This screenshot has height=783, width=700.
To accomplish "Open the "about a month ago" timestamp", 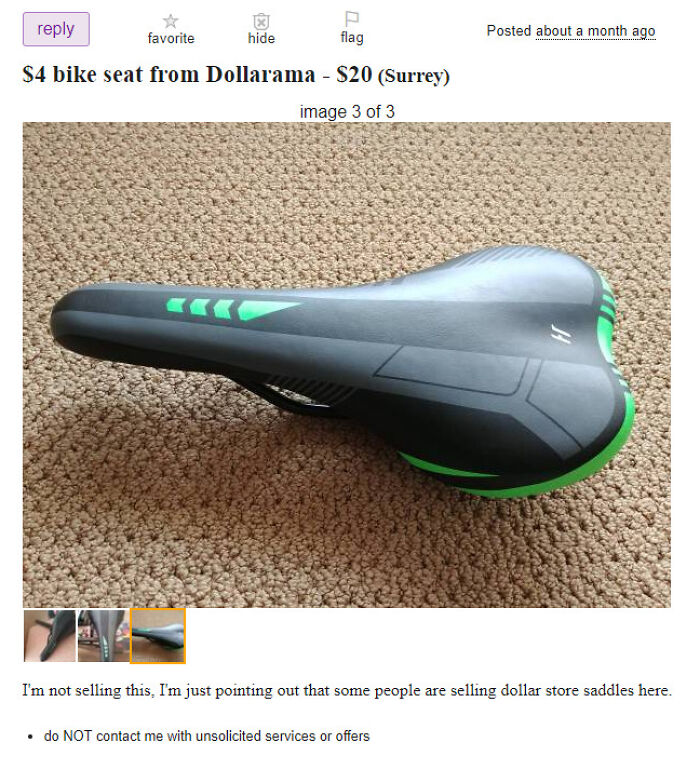I will [595, 31].
